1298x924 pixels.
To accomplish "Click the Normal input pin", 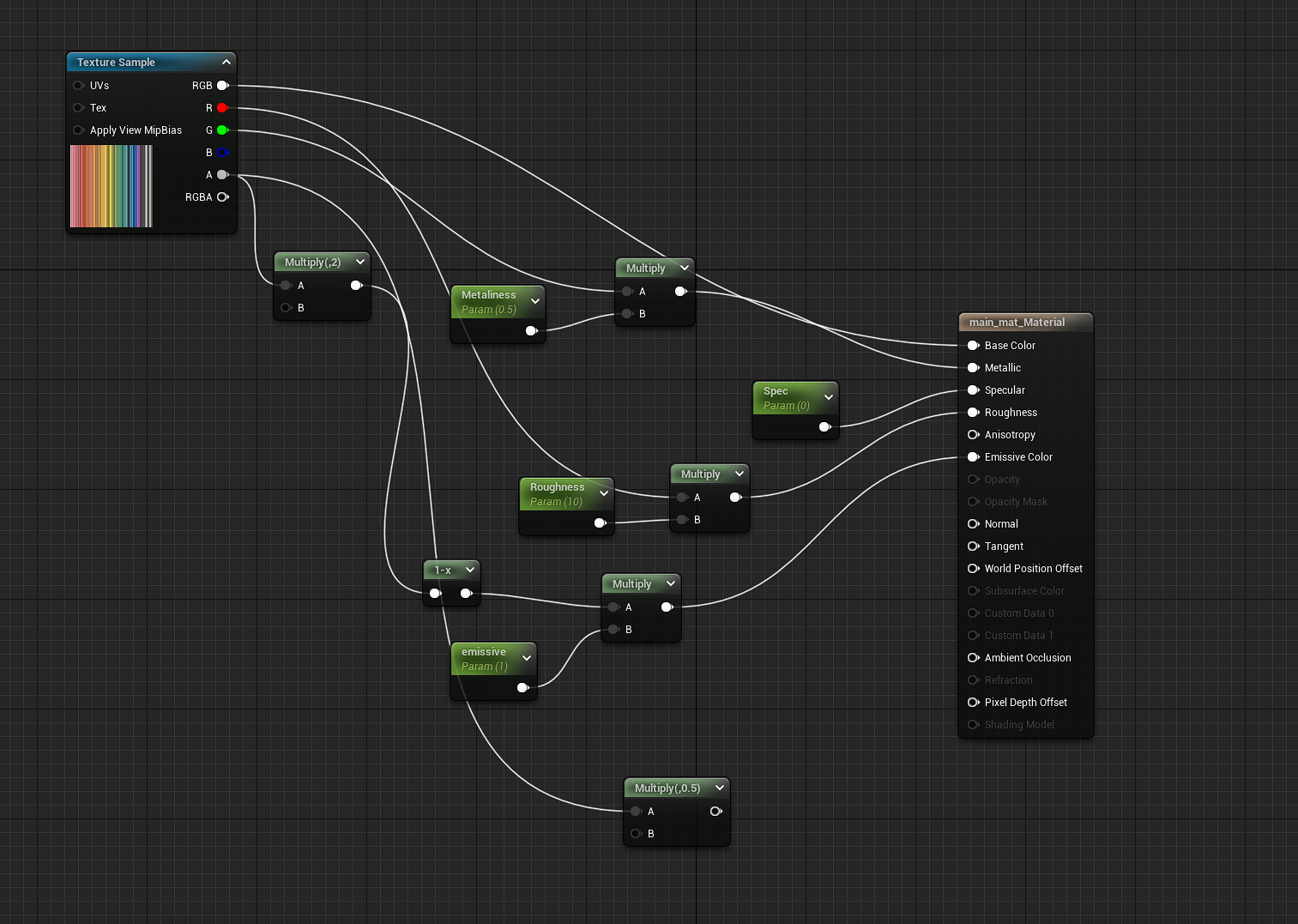I will pyautogui.click(x=974, y=524).
